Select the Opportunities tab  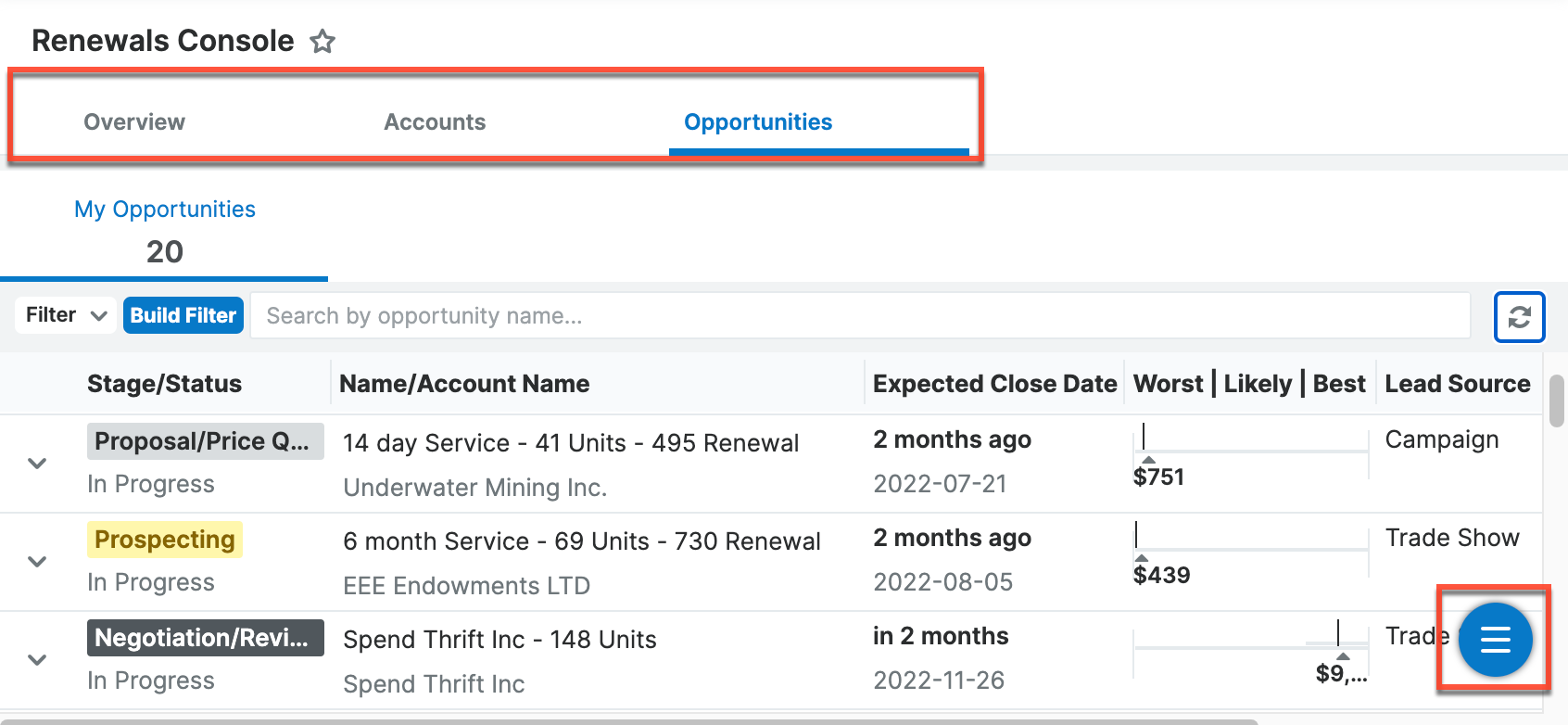tap(758, 121)
